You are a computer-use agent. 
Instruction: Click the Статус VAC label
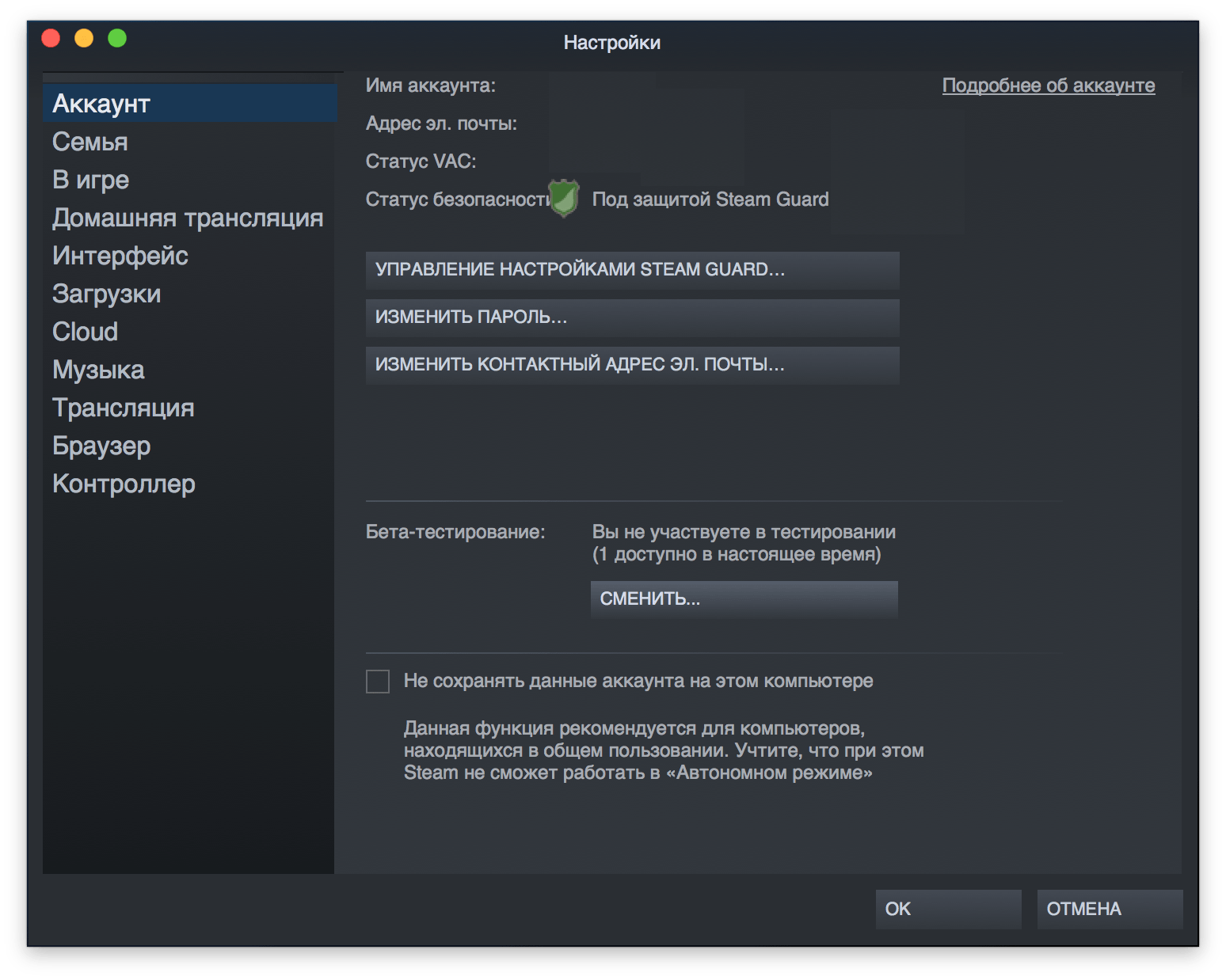pyautogui.click(x=421, y=161)
